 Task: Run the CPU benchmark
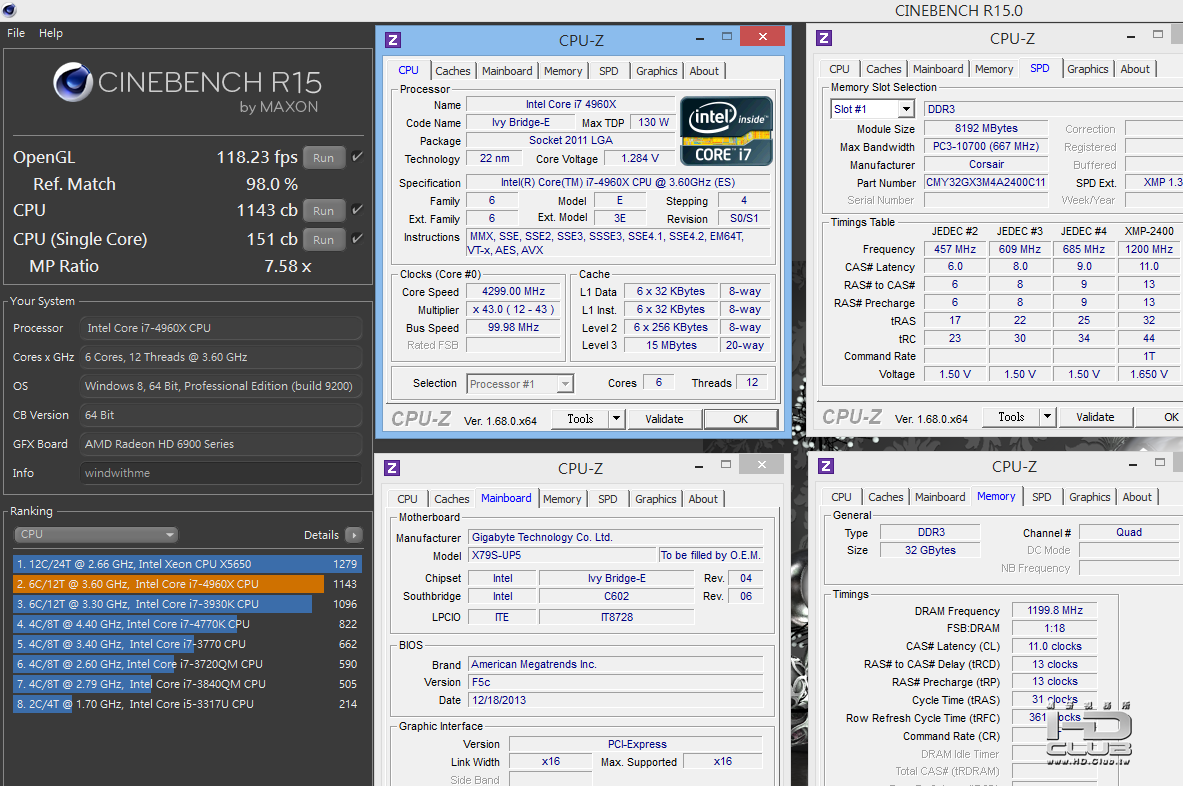tap(324, 210)
